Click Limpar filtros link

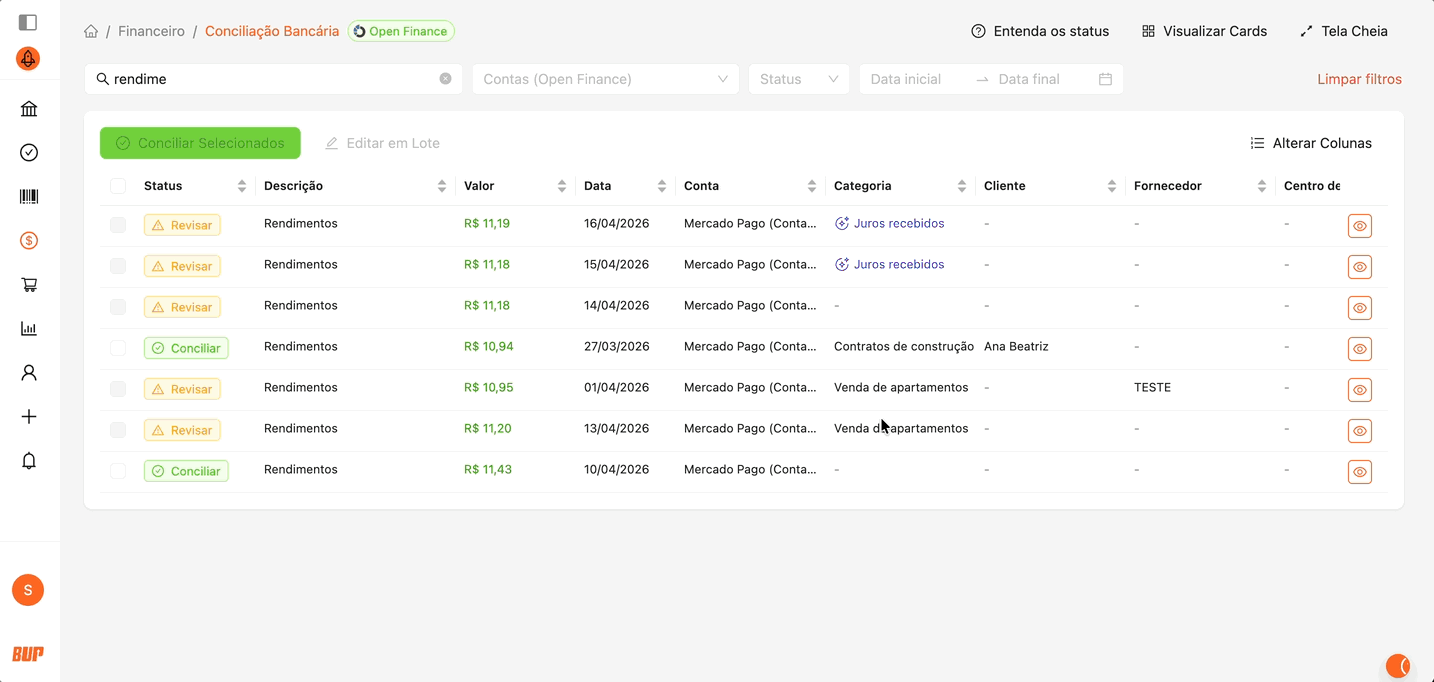1359,79
